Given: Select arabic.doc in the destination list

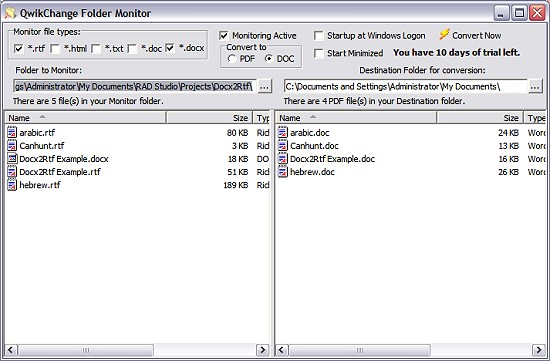Looking at the screenshot, I should [310, 133].
